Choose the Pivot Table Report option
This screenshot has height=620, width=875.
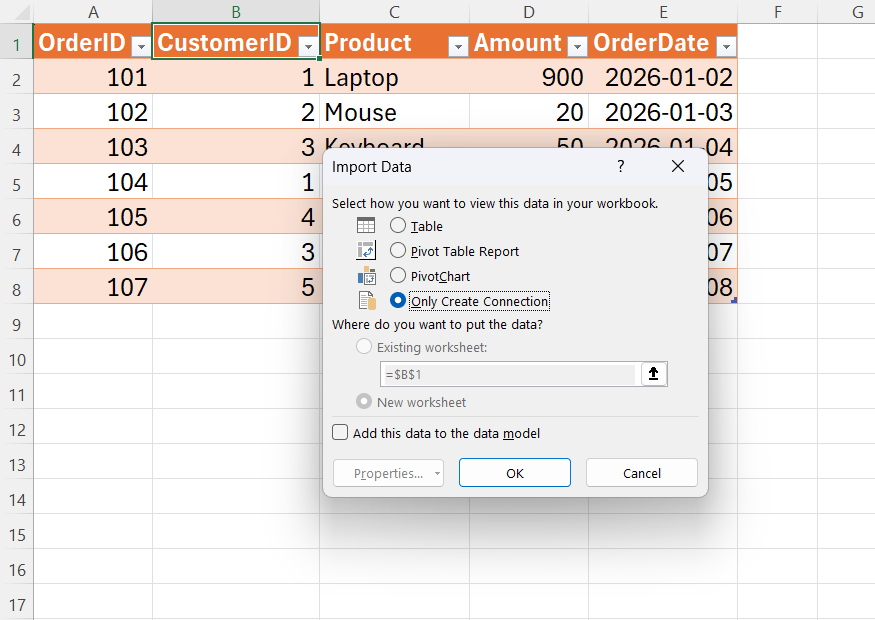pyautogui.click(x=397, y=251)
